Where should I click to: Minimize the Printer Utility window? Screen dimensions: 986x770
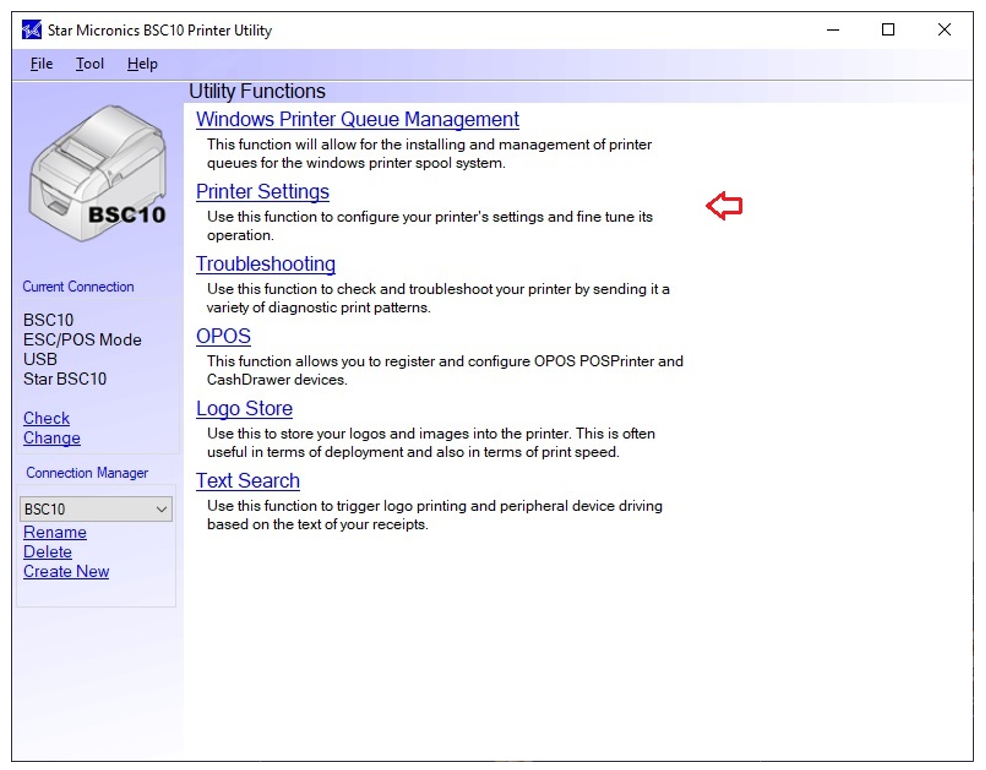[833, 30]
